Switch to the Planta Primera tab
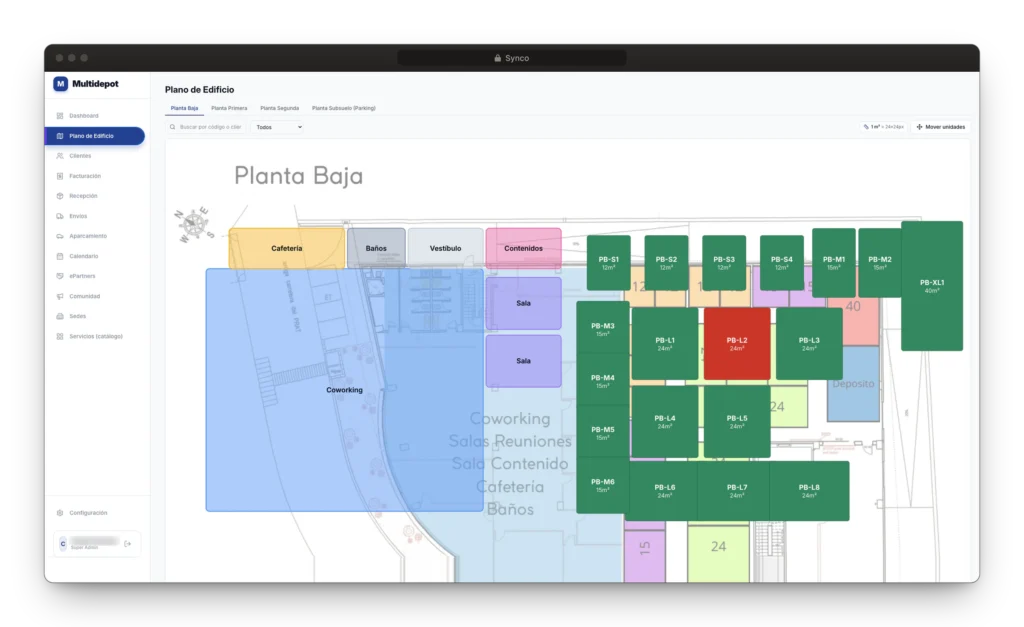 [229, 108]
